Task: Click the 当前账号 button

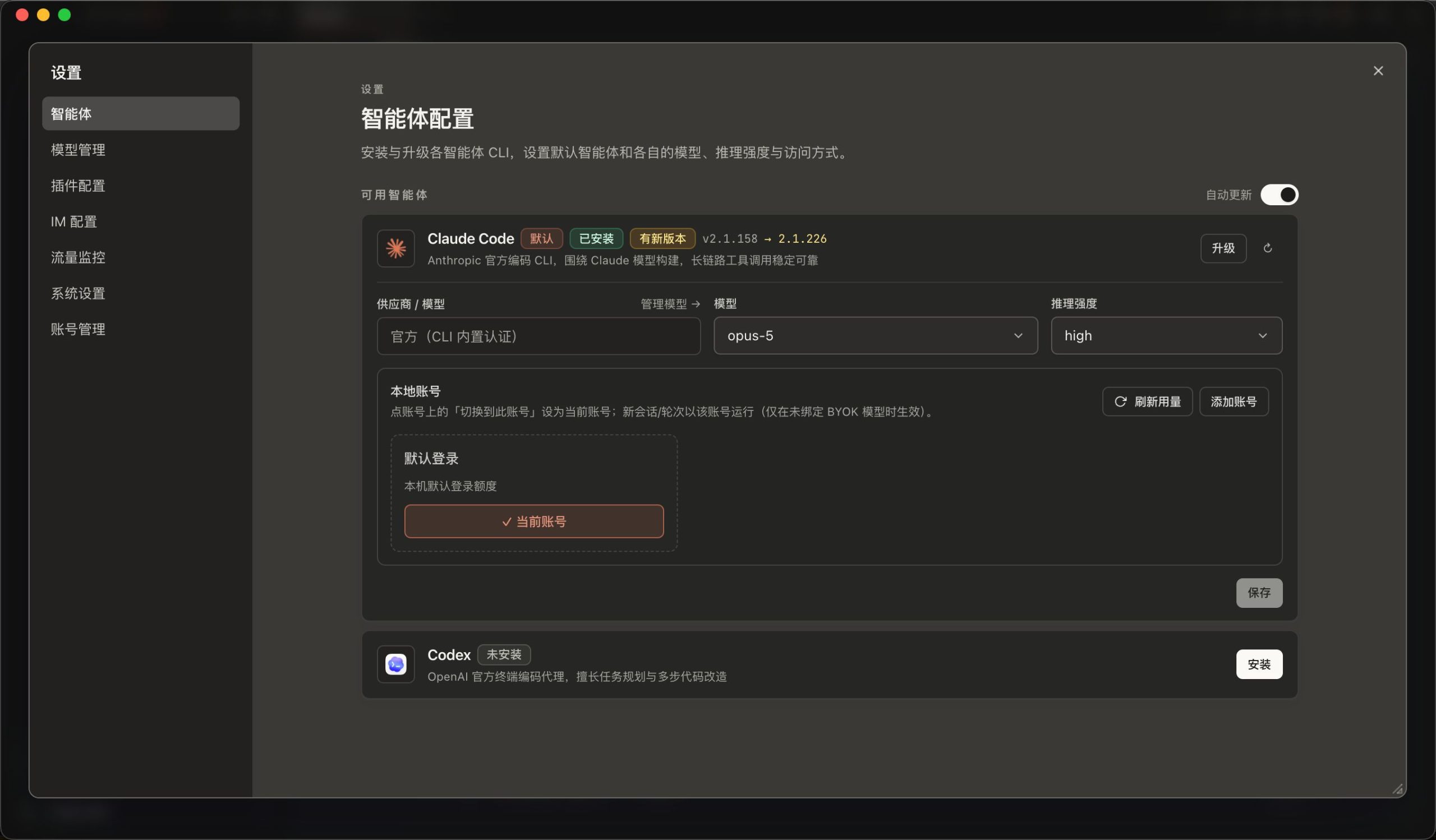Action: 534,521
